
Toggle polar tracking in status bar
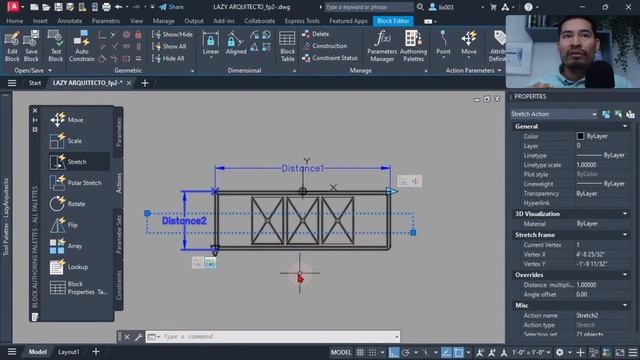click(x=406, y=352)
